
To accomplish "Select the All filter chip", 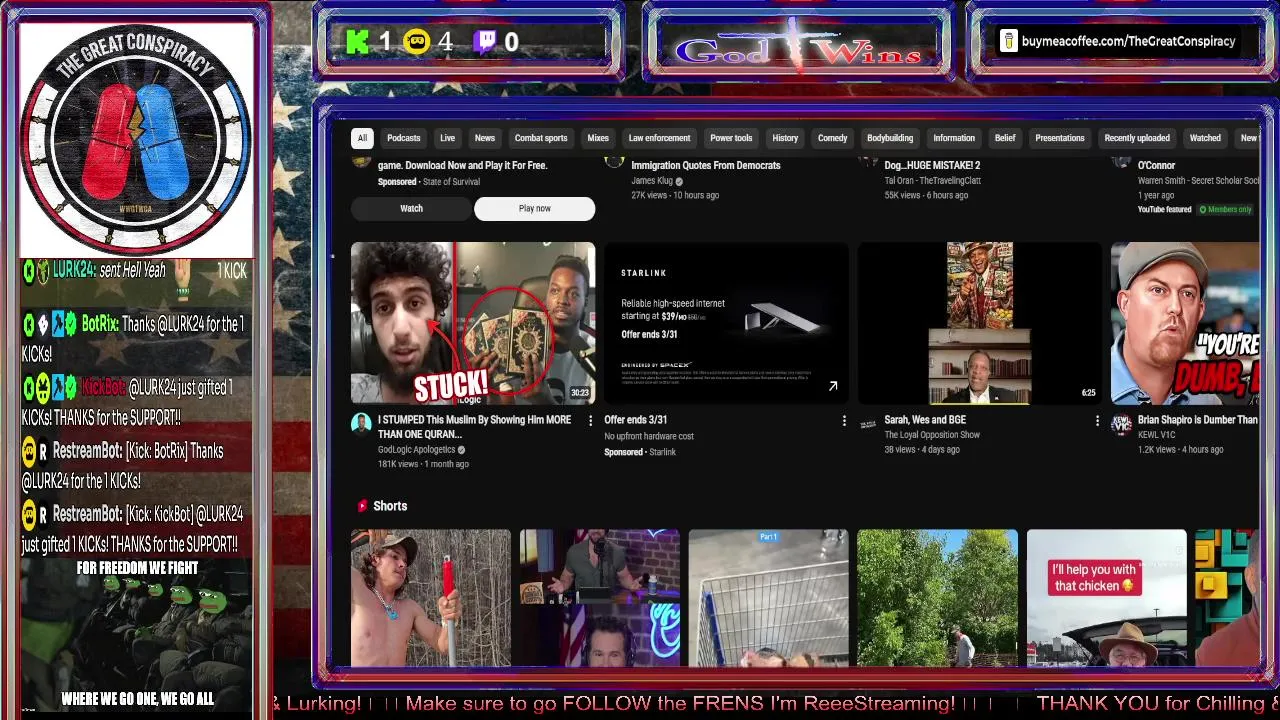I will 362,138.
